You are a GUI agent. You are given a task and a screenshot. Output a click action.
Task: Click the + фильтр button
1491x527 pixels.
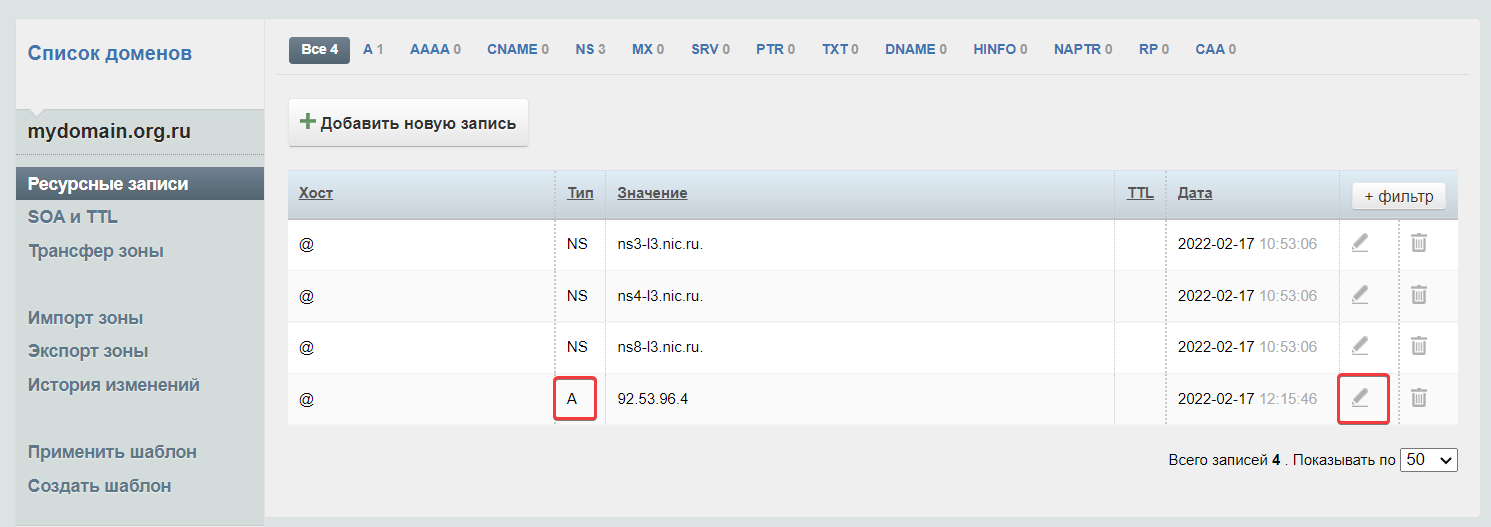(1398, 196)
